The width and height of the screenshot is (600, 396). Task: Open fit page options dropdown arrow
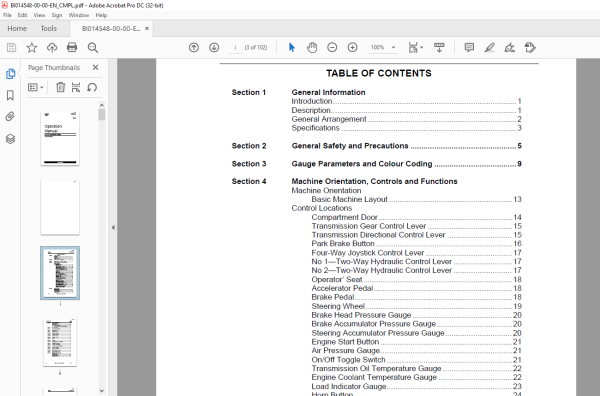[422, 47]
